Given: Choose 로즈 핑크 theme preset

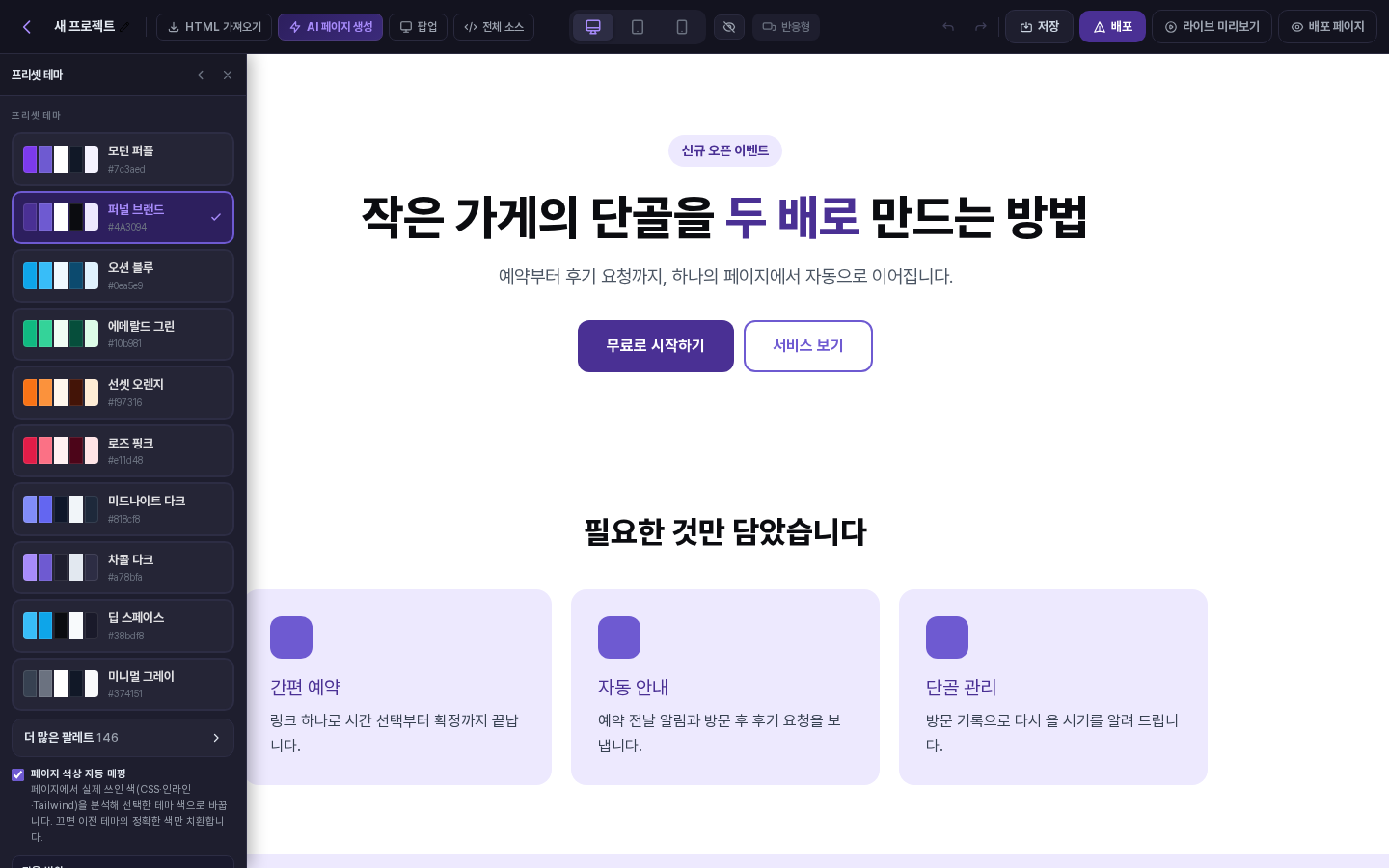Looking at the screenshot, I should [123, 450].
